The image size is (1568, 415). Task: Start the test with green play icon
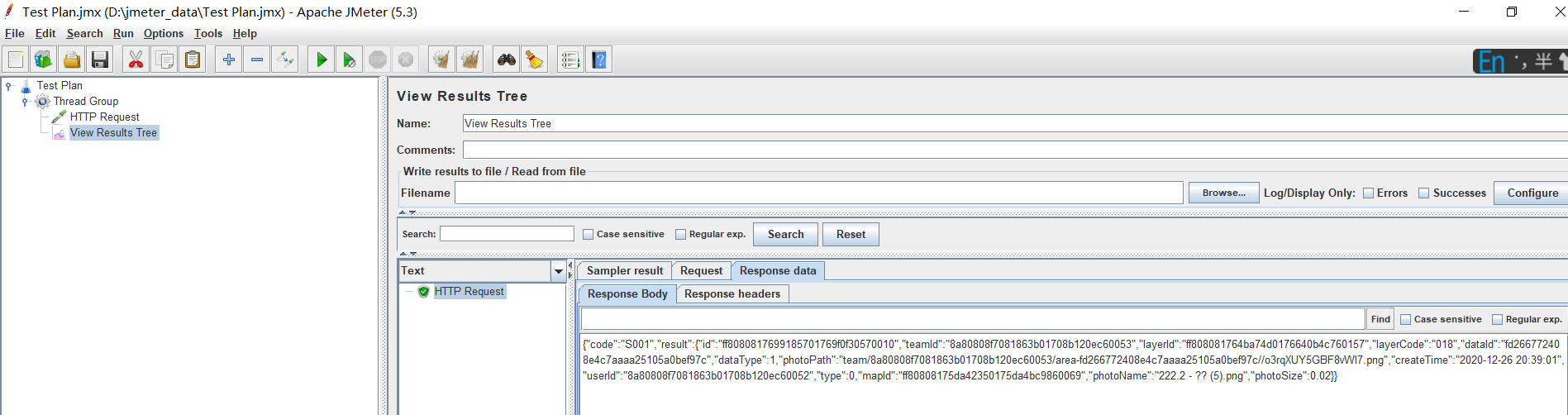point(322,60)
